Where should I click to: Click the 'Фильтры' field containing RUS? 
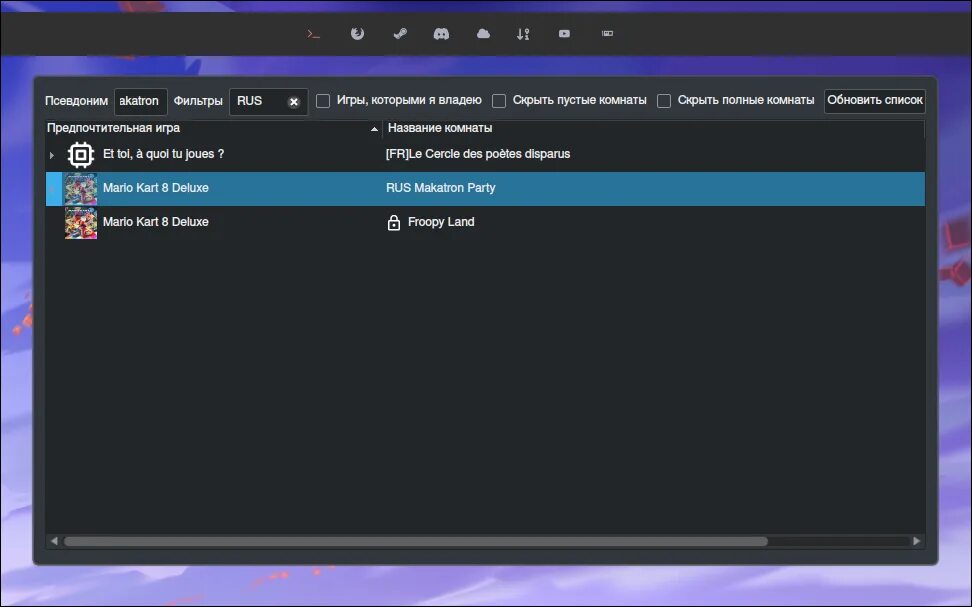[x=268, y=102]
